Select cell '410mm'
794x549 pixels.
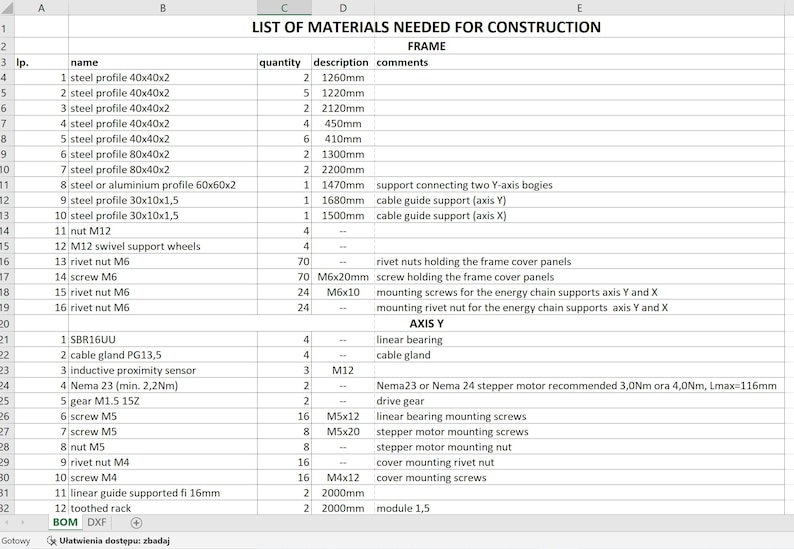[x=343, y=139]
